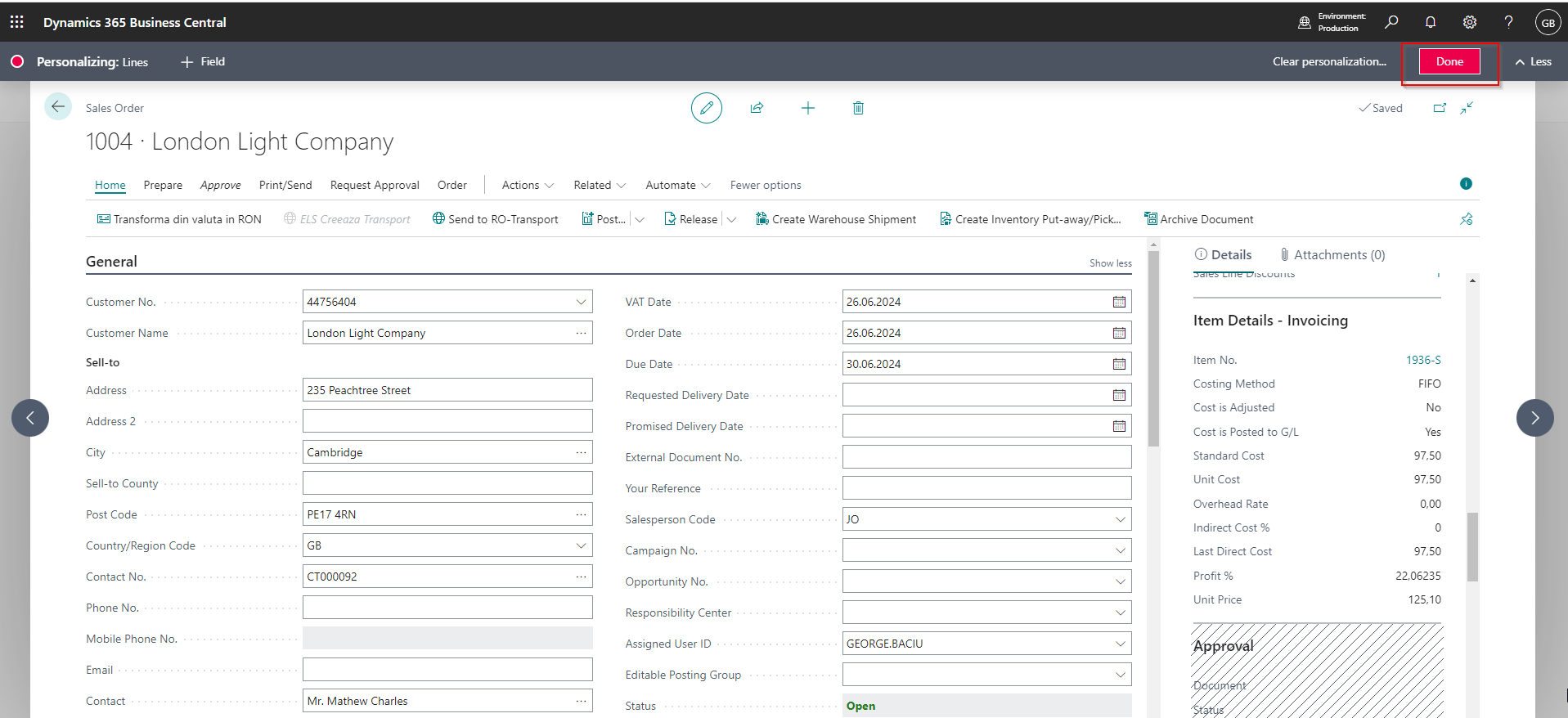Open City lookup ellipsis
This screenshot has height=718, width=1568.
(x=581, y=452)
